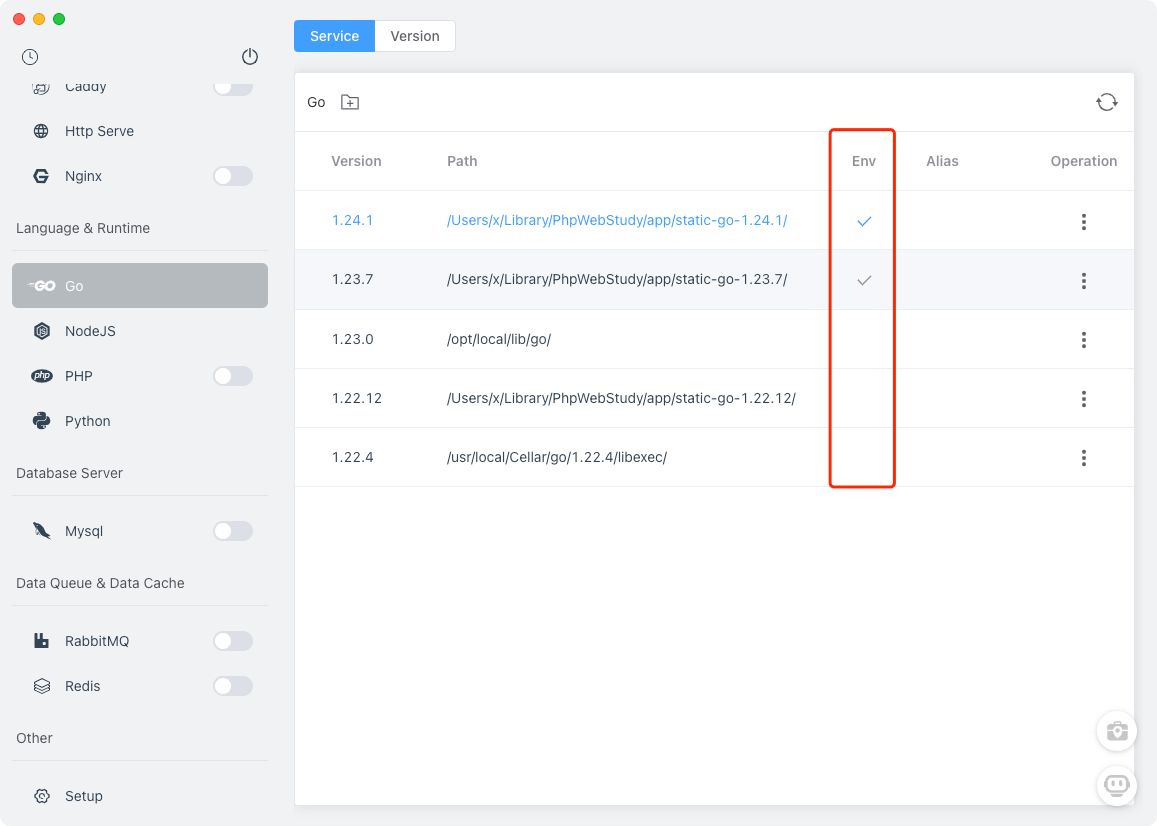This screenshot has height=826, width=1157.
Task: Click the Nginx logo icon
Action: [x=41, y=176]
